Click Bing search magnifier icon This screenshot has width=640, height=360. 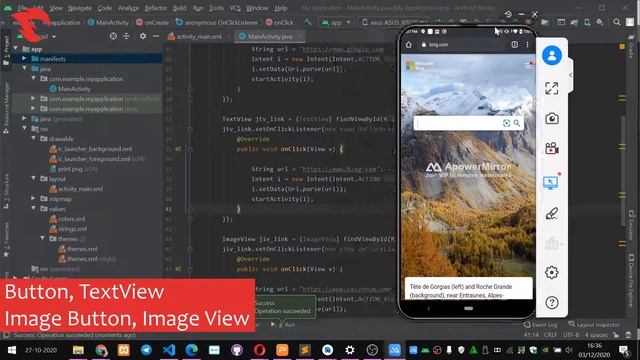[517, 123]
